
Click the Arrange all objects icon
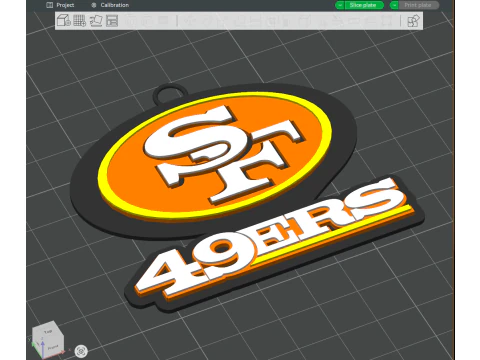(112, 21)
